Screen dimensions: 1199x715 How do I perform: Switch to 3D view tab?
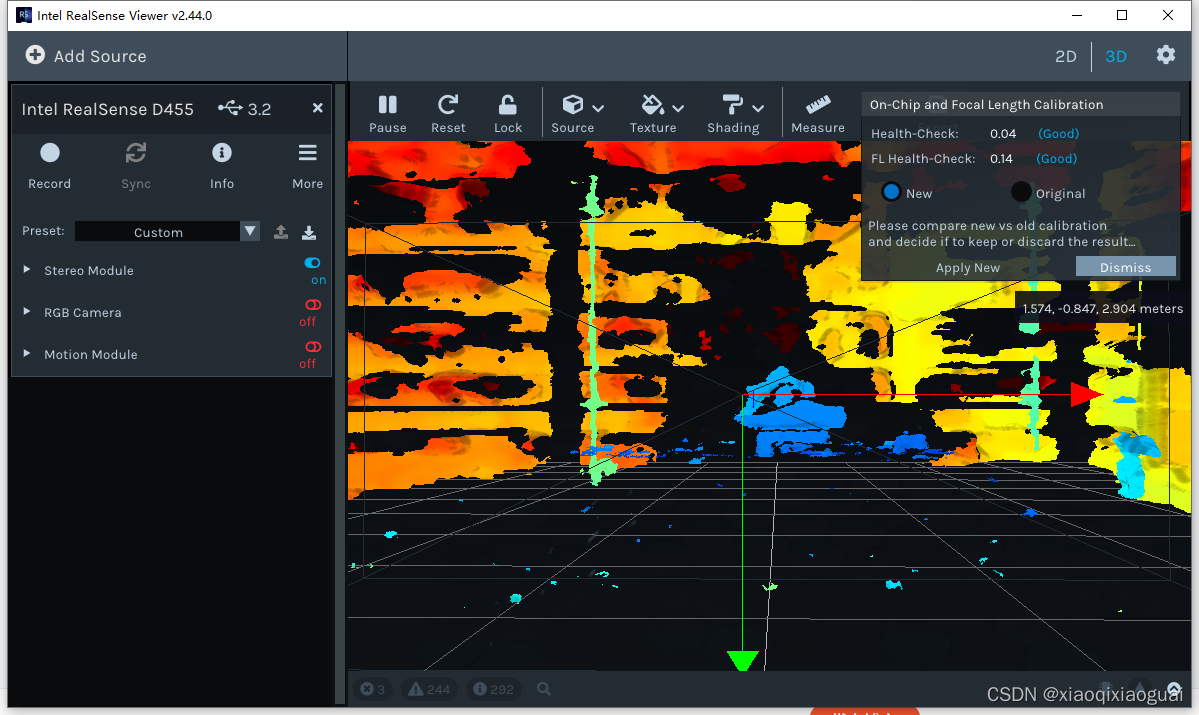(1116, 56)
